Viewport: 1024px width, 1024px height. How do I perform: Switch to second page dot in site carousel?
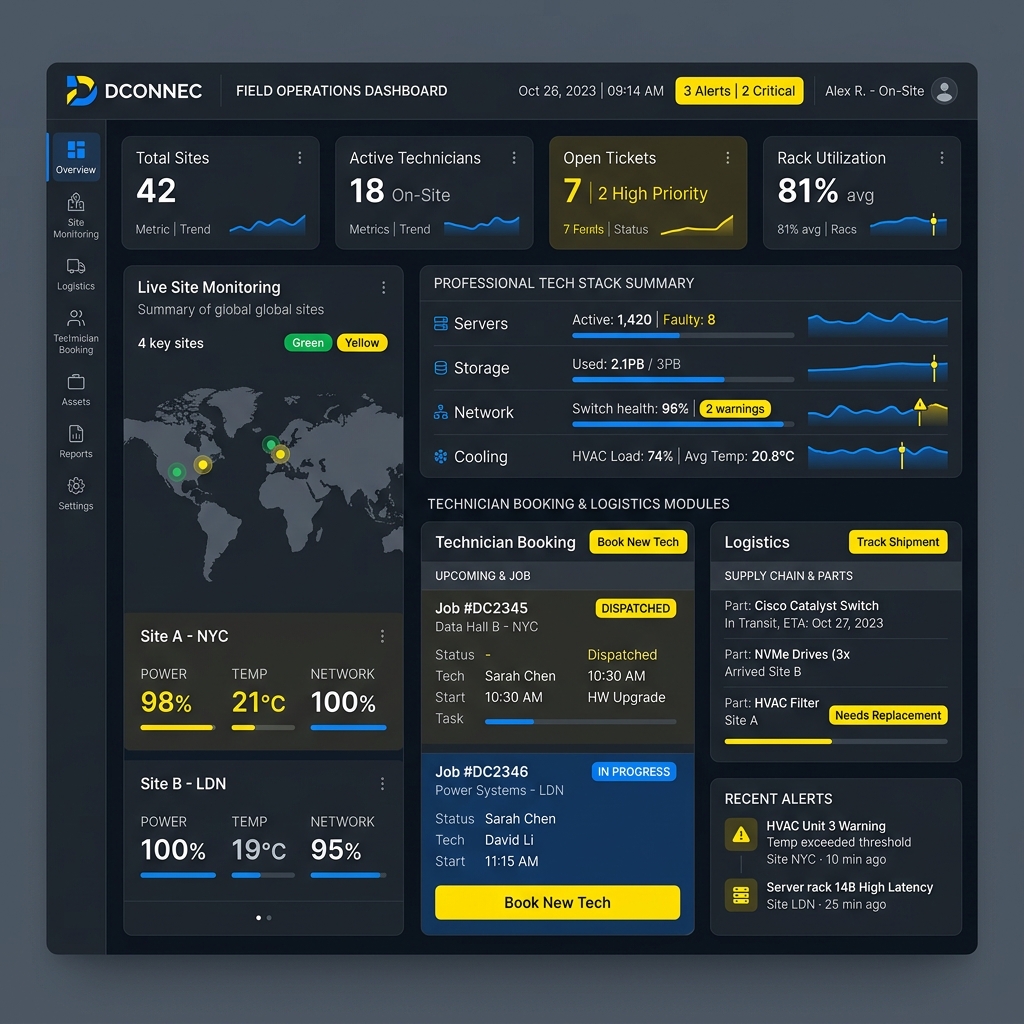click(269, 917)
